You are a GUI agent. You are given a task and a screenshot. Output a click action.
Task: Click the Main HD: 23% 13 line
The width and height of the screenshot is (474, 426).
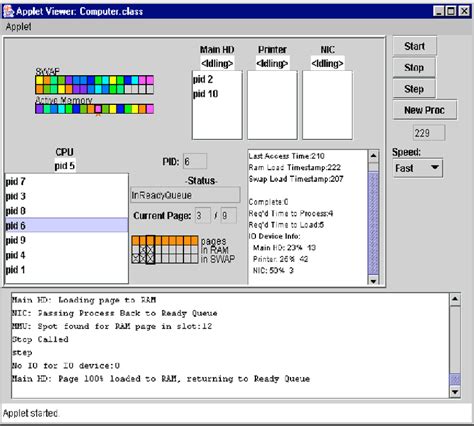[x=284, y=248]
